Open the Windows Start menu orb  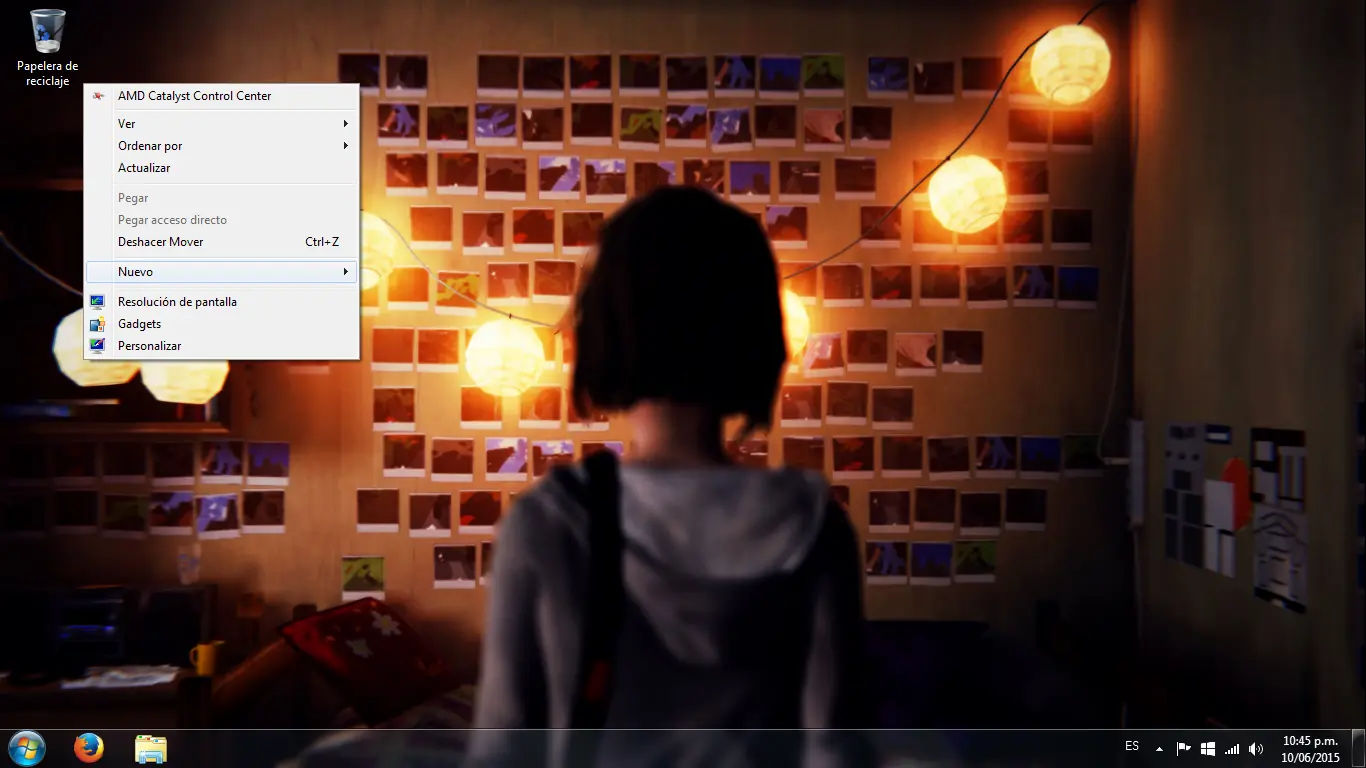click(26, 748)
